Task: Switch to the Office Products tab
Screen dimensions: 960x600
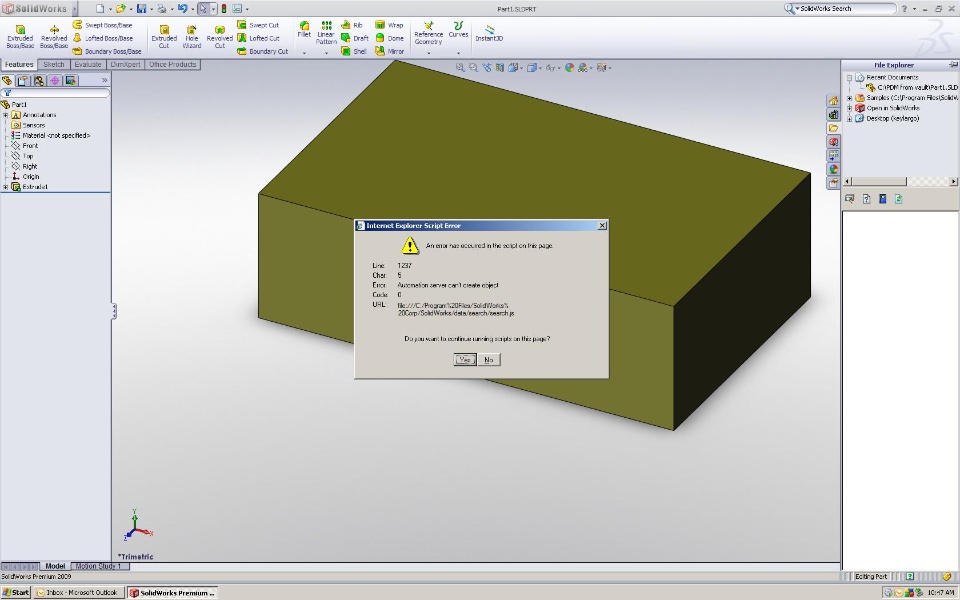Action: pos(173,64)
